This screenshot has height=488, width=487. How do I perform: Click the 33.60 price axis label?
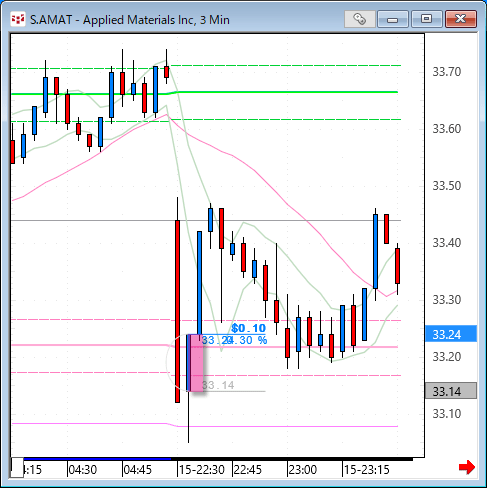point(447,129)
